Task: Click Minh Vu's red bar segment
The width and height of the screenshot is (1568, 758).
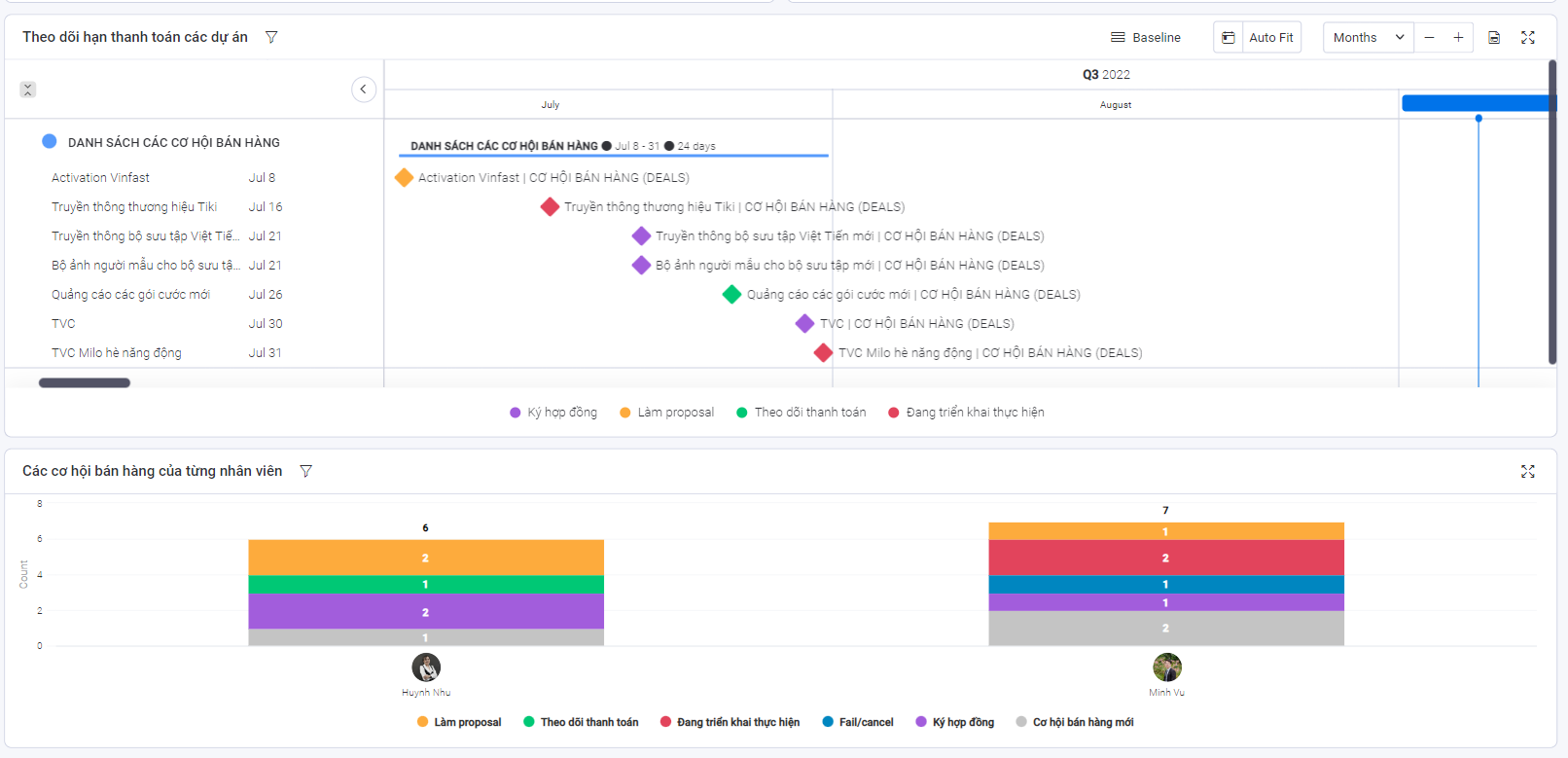Action: coord(1165,558)
